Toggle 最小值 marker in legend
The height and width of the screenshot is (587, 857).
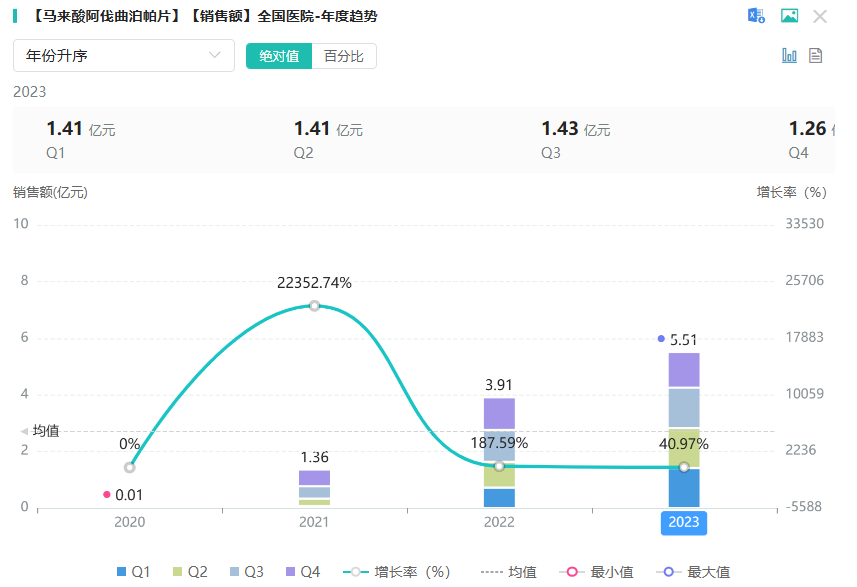pos(596,572)
